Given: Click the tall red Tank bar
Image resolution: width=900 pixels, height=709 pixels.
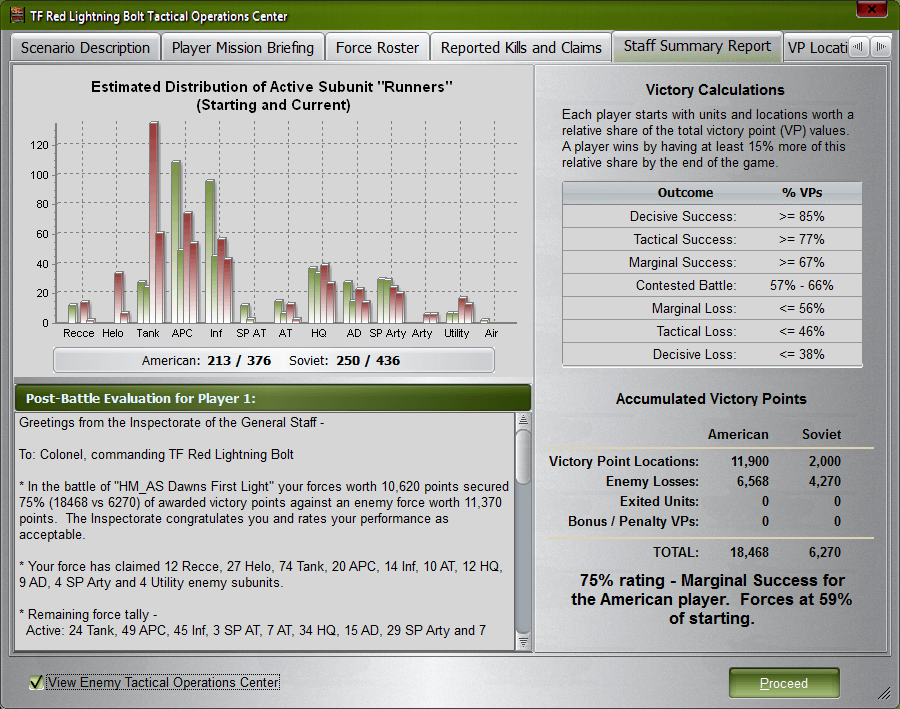Looking at the screenshot, I should (154, 222).
